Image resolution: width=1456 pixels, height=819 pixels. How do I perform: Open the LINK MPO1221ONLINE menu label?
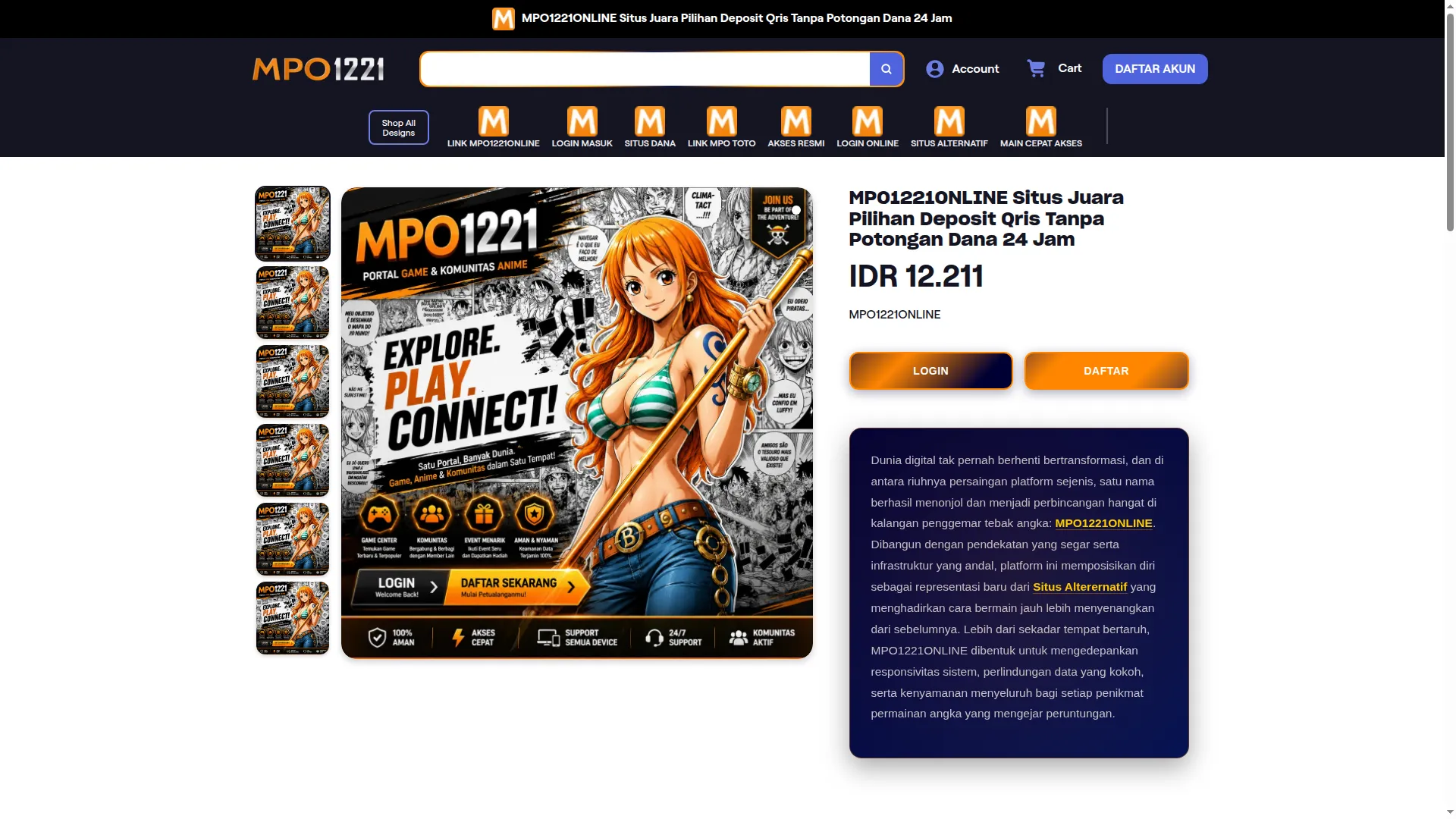click(x=494, y=143)
